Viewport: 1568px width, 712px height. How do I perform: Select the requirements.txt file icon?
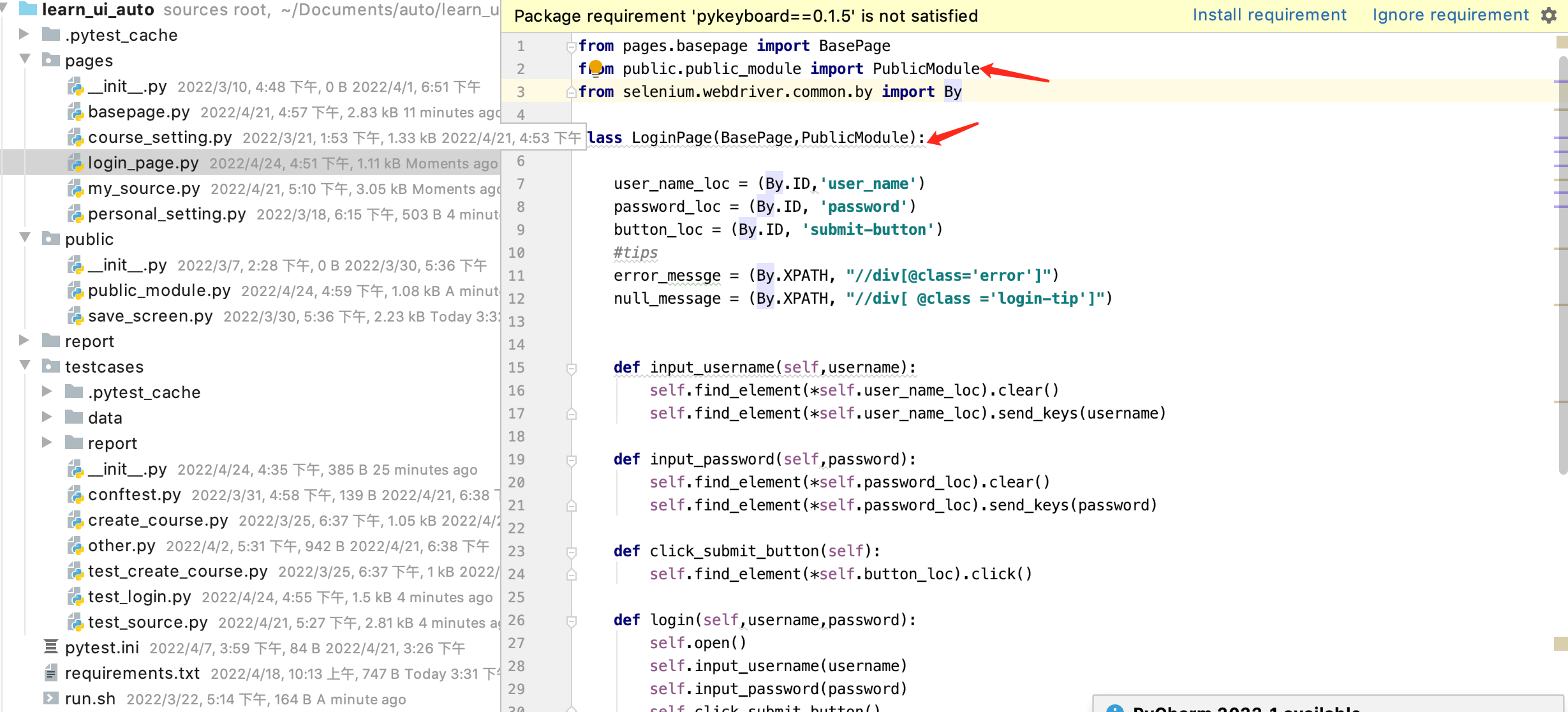51,672
